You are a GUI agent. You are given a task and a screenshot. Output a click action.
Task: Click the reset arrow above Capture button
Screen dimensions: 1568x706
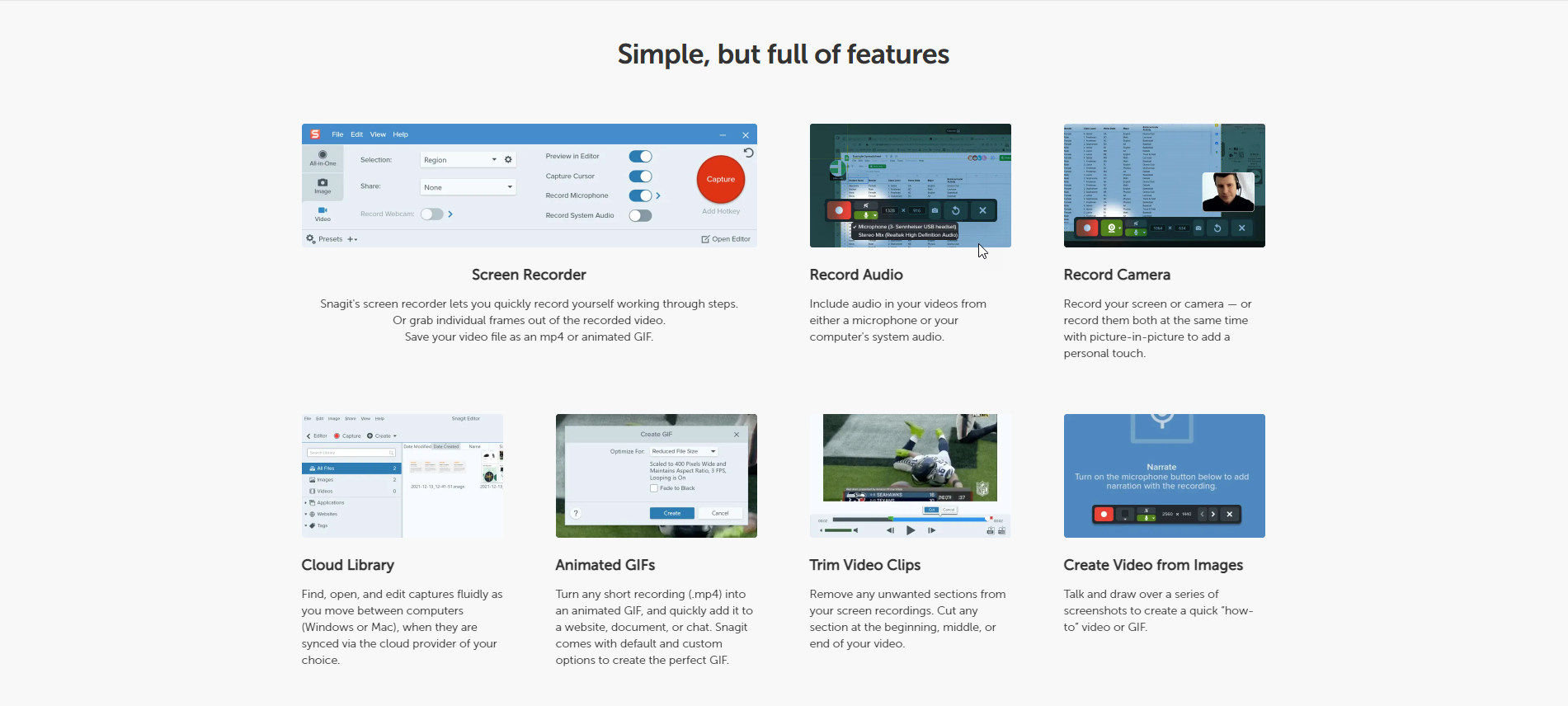pos(749,153)
